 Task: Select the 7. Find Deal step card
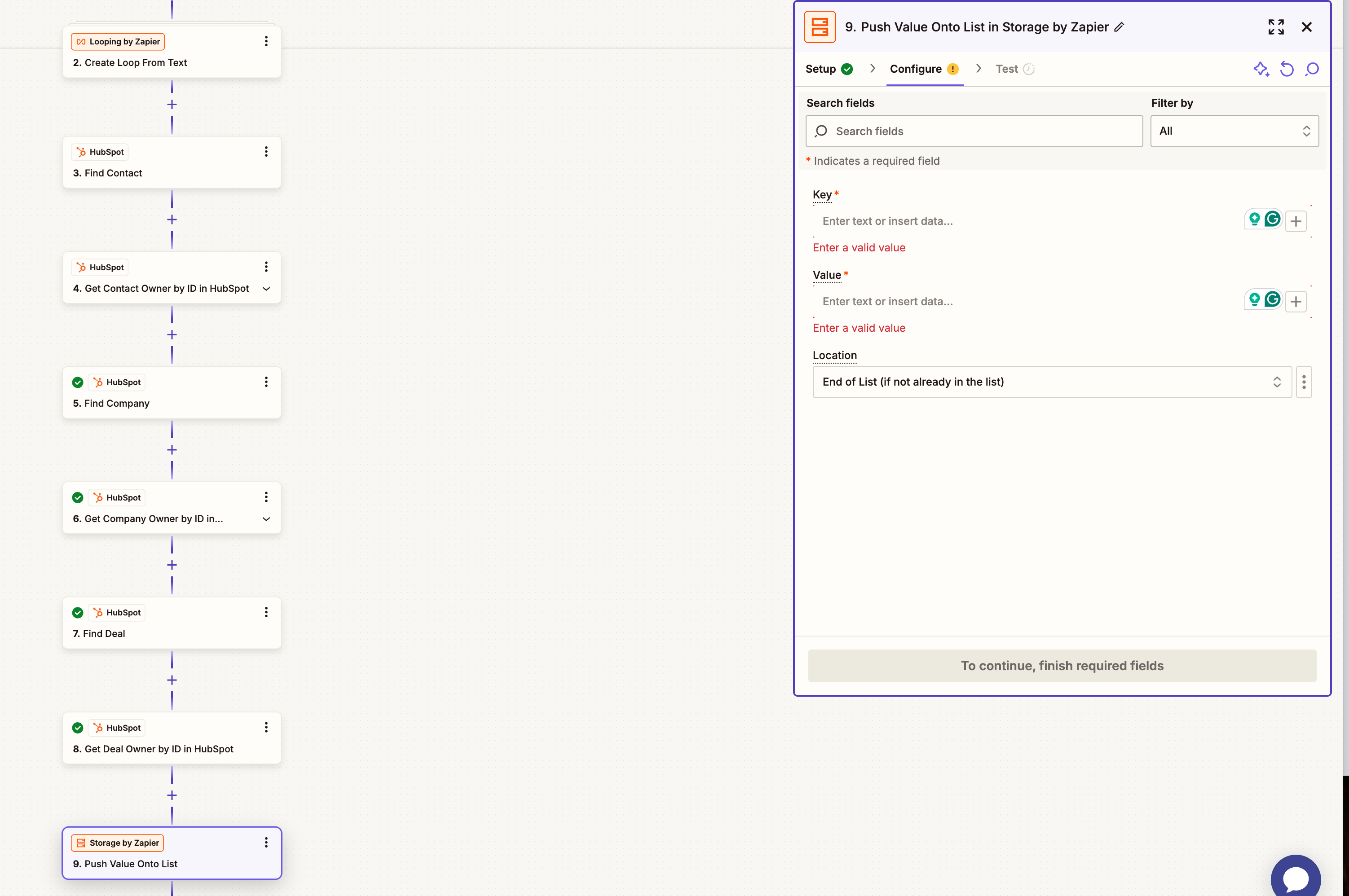(172, 623)
